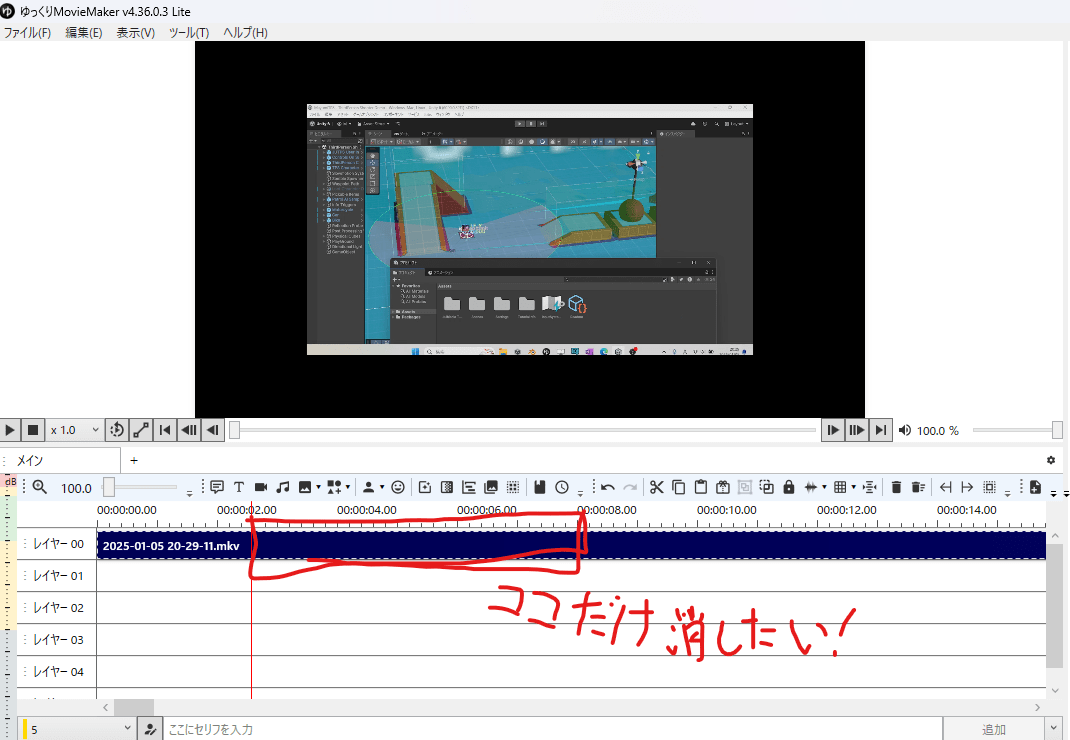
Task: Click the add audio music note icon
Action: coord(283,487)
